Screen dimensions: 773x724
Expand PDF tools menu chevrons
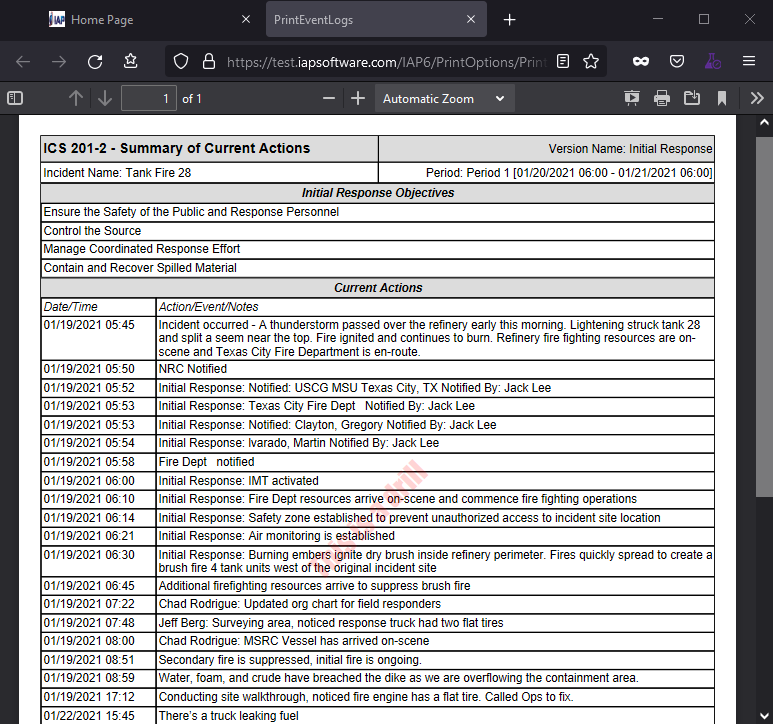click(x=757, y=99)
